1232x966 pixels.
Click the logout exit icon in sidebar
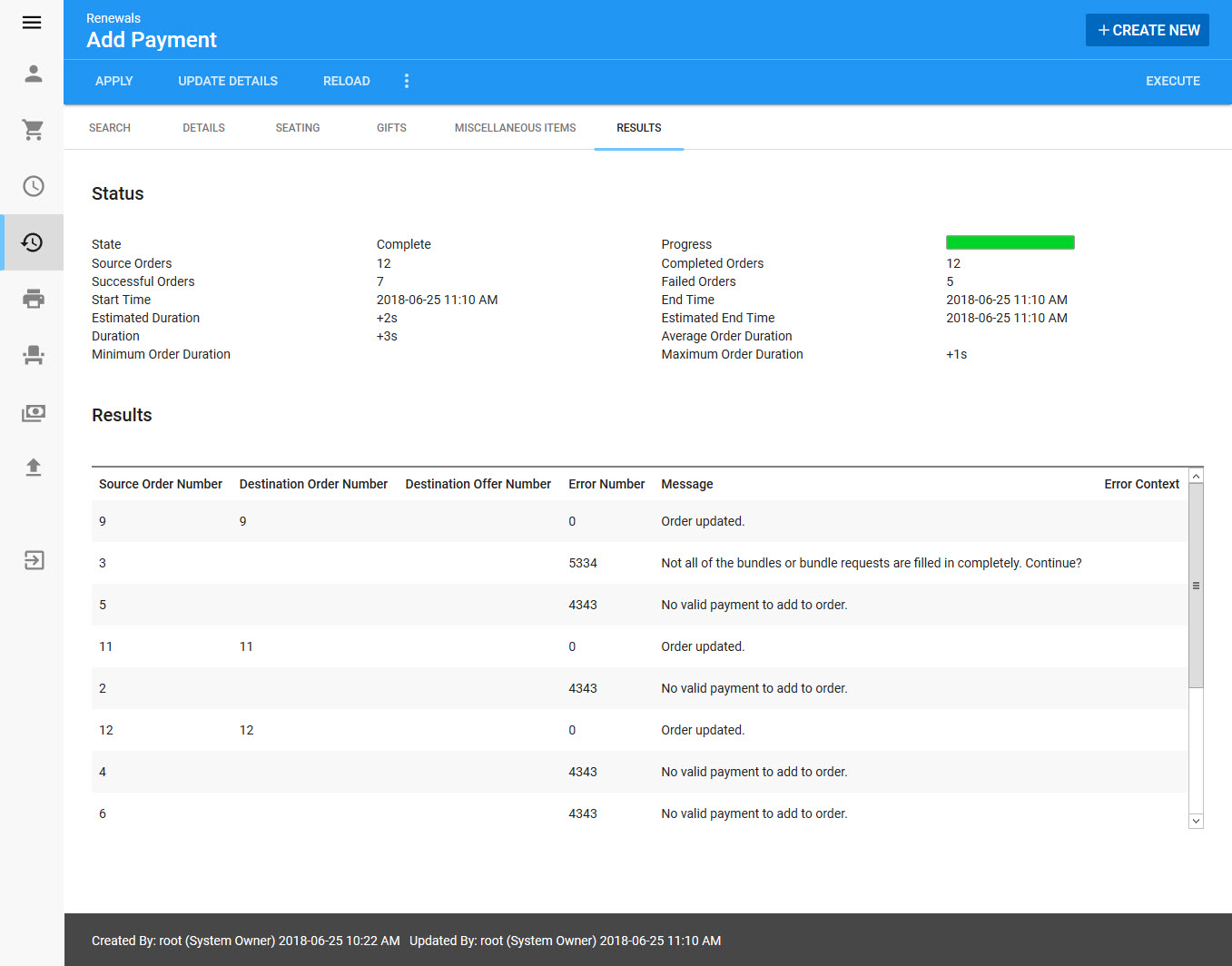click(x=34, y=560)
